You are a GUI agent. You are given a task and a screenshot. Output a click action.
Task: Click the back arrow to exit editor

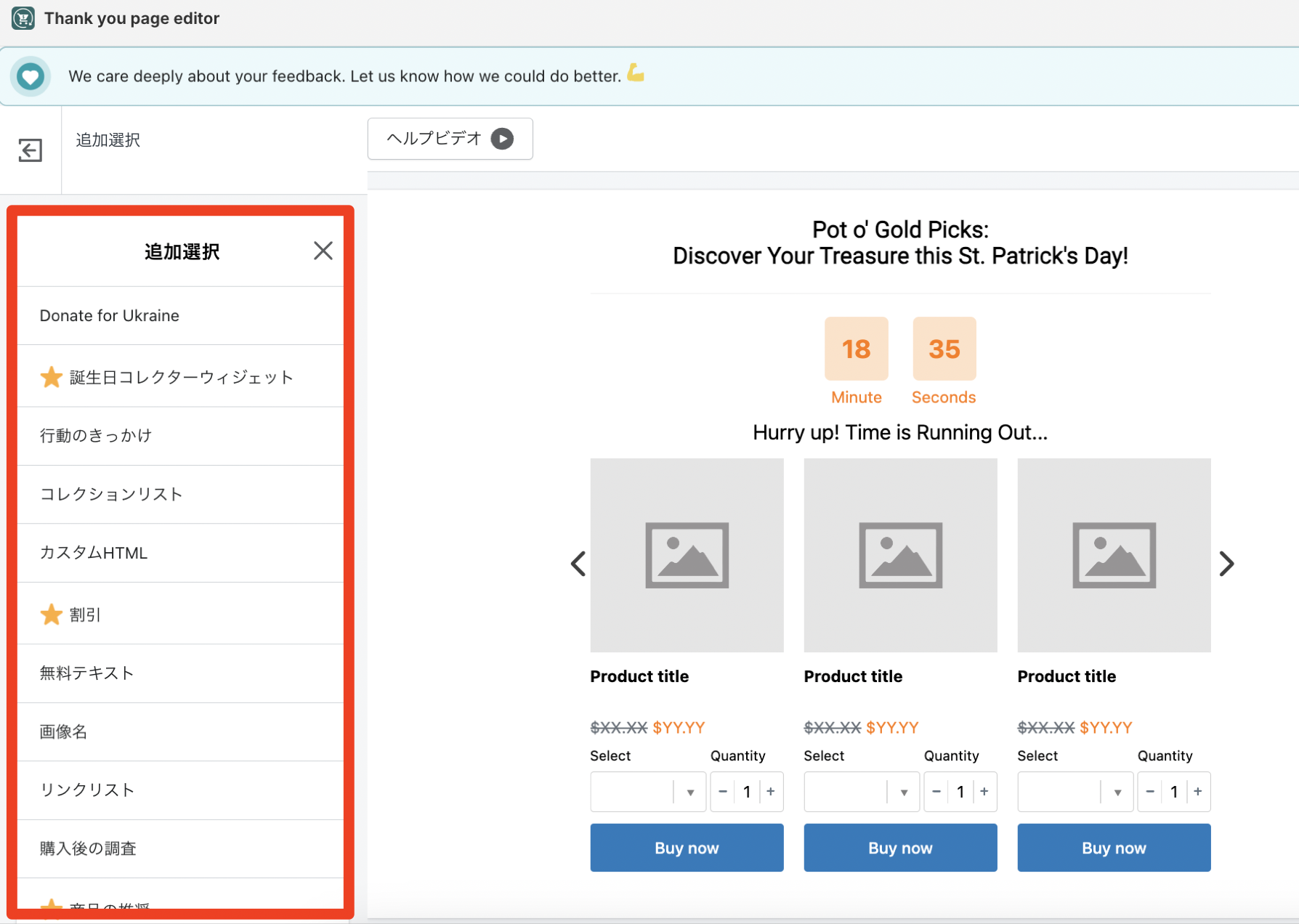point(30,150)
